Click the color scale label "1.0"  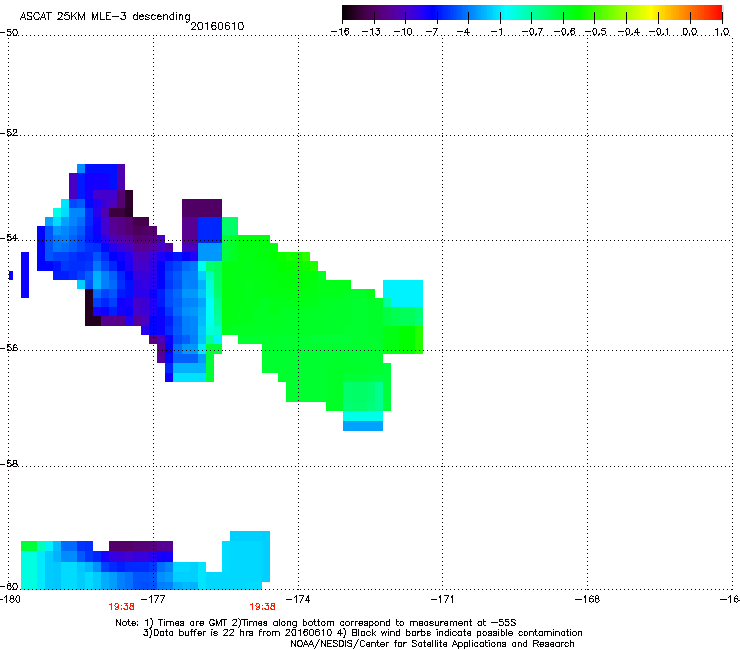pos(722,32)
